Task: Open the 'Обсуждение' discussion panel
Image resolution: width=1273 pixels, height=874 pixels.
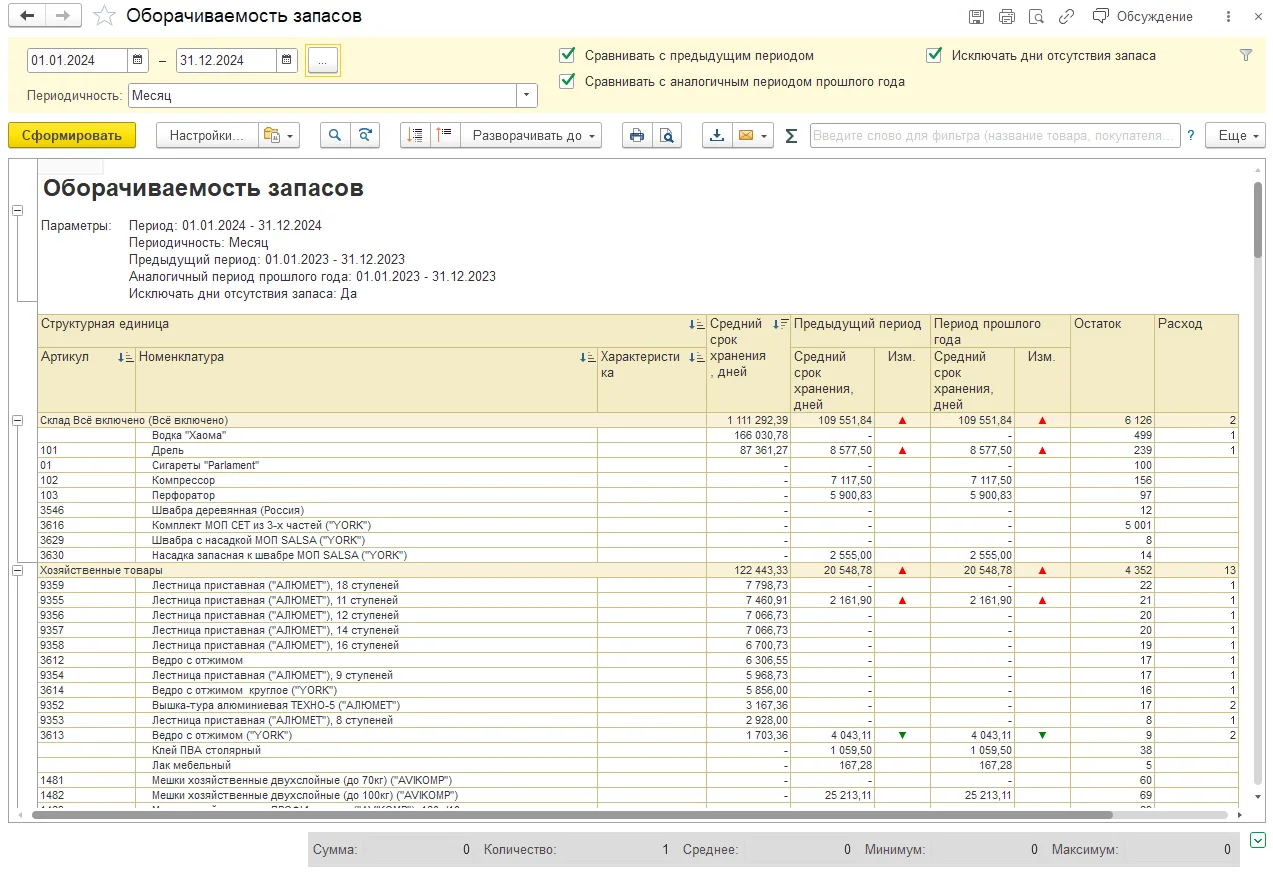Action: point(1143,16)
